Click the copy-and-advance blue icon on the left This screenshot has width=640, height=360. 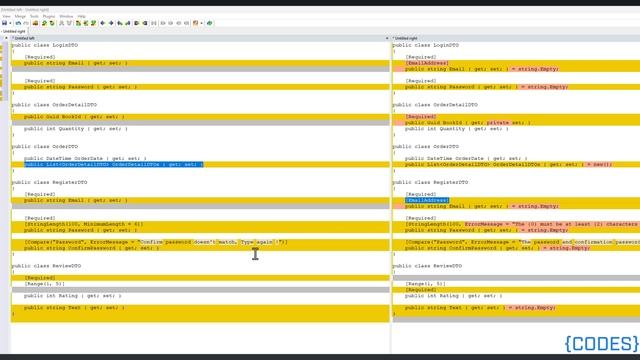click(120, 23)
